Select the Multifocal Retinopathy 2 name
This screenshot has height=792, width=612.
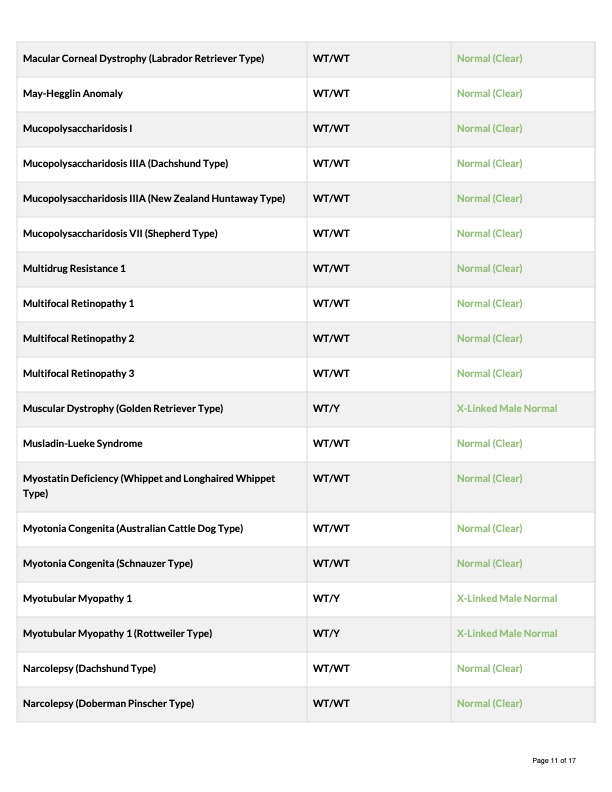78,338
